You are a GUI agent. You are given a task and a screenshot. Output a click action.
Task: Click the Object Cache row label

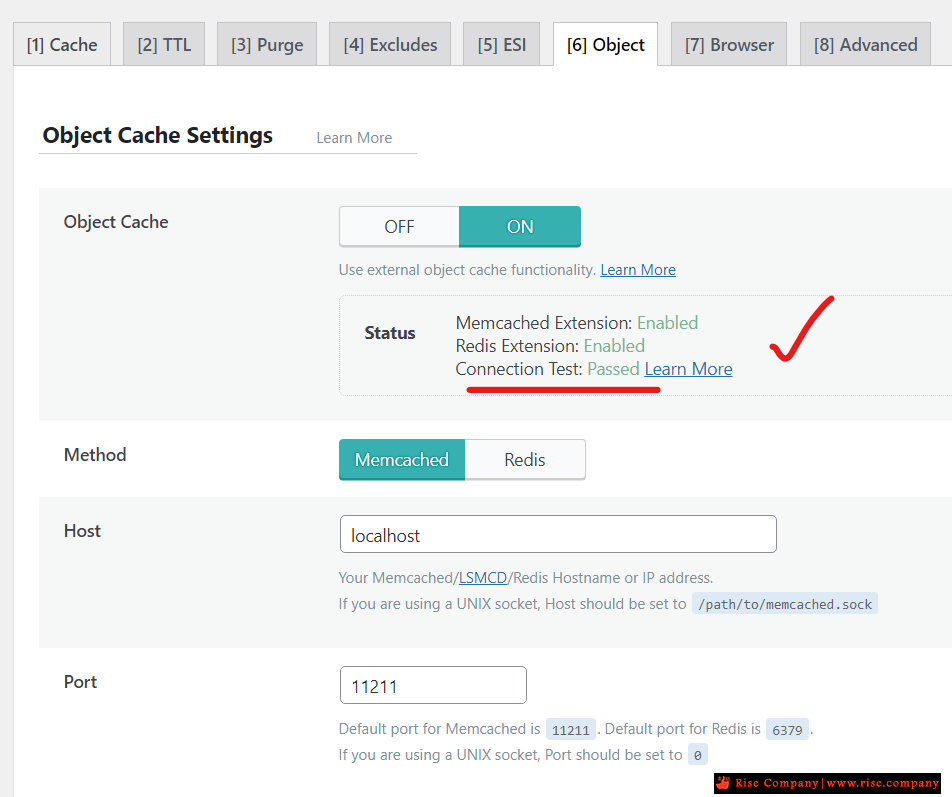tap(116, 222)
